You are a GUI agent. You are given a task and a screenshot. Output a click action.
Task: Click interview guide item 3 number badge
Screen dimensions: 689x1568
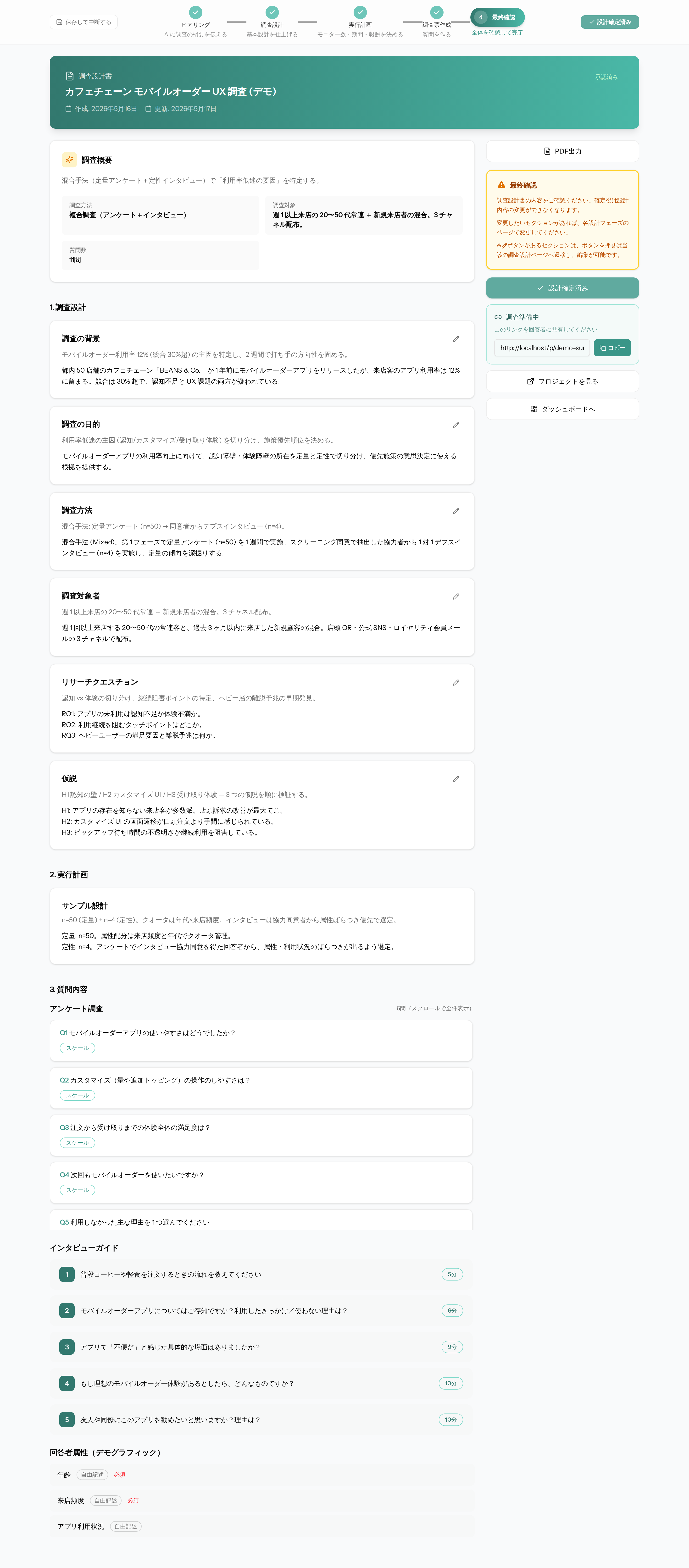tap(67, 1347)
